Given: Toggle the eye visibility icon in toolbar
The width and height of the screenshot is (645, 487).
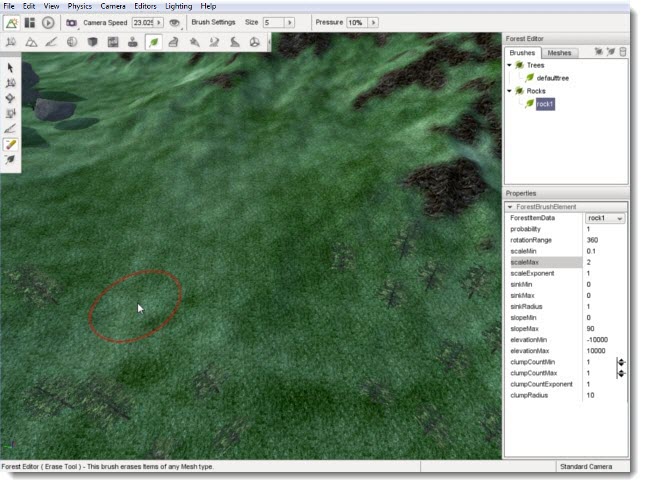Looking at the screenshot, I should click(175, 22).
